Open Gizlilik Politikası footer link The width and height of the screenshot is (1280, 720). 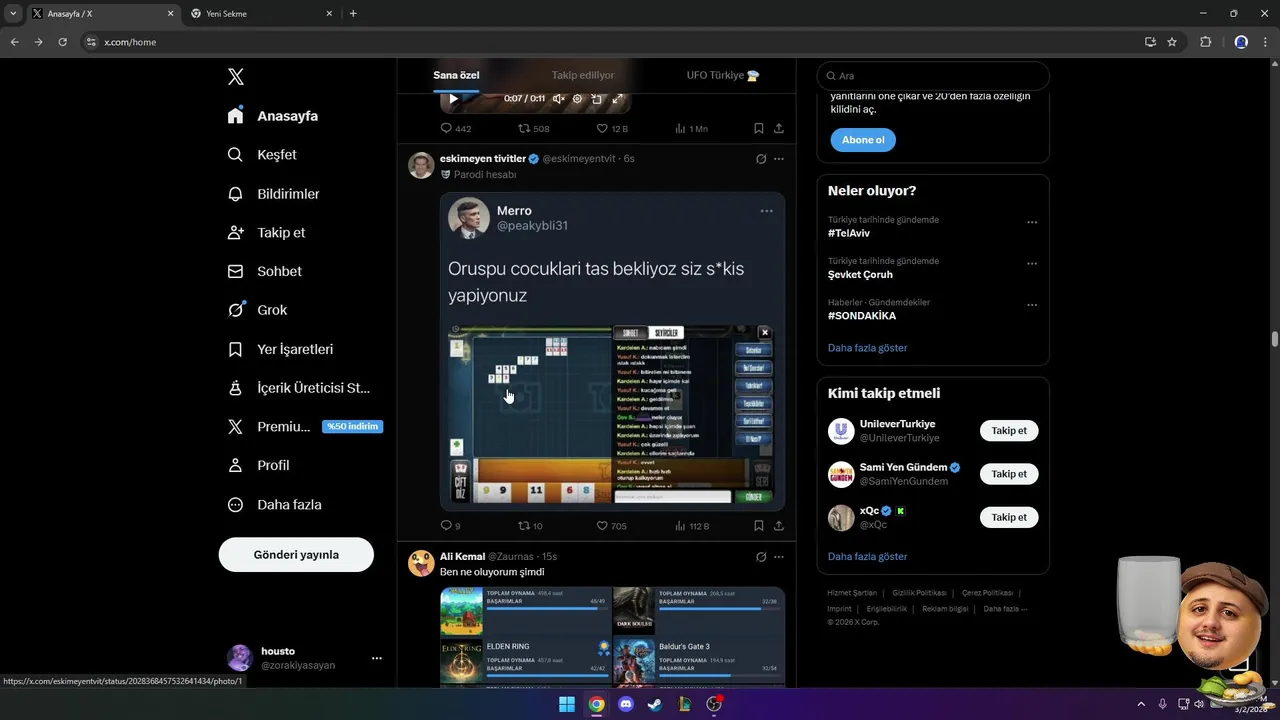click(x=919, y=593)
